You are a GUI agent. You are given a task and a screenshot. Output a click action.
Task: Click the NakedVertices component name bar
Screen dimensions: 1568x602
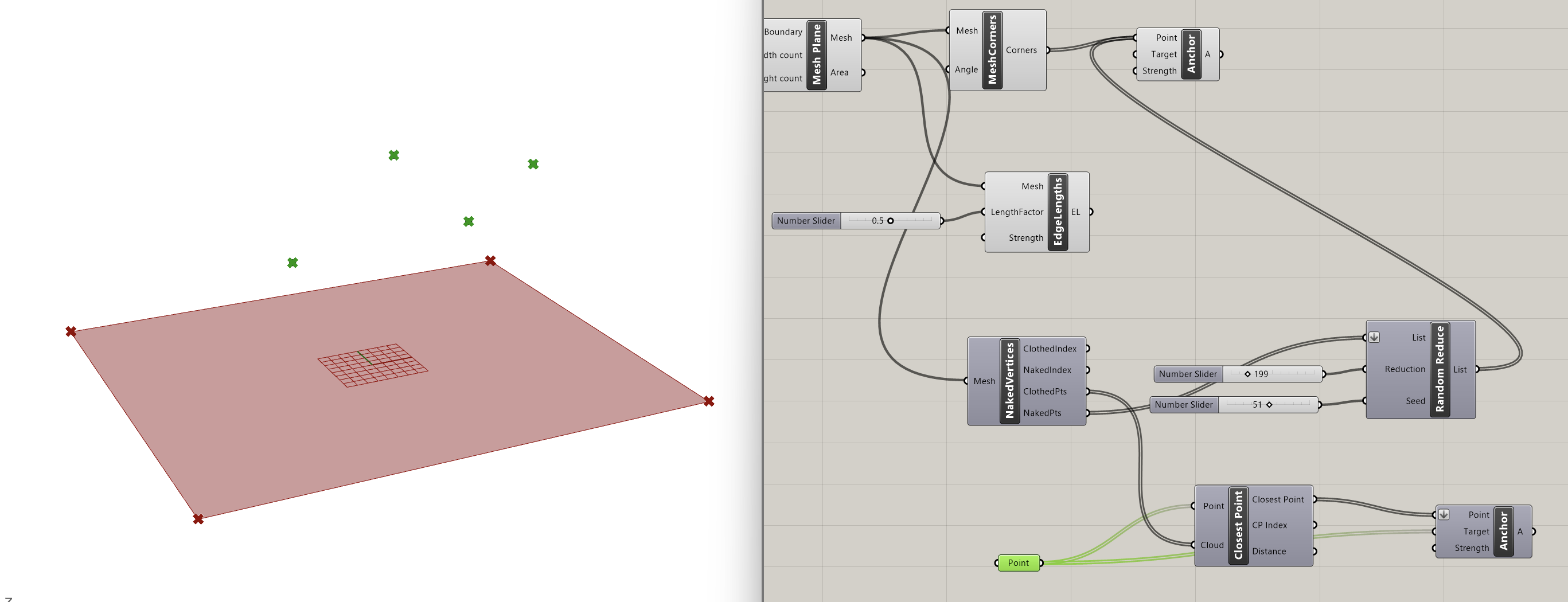pos(1009,381)
